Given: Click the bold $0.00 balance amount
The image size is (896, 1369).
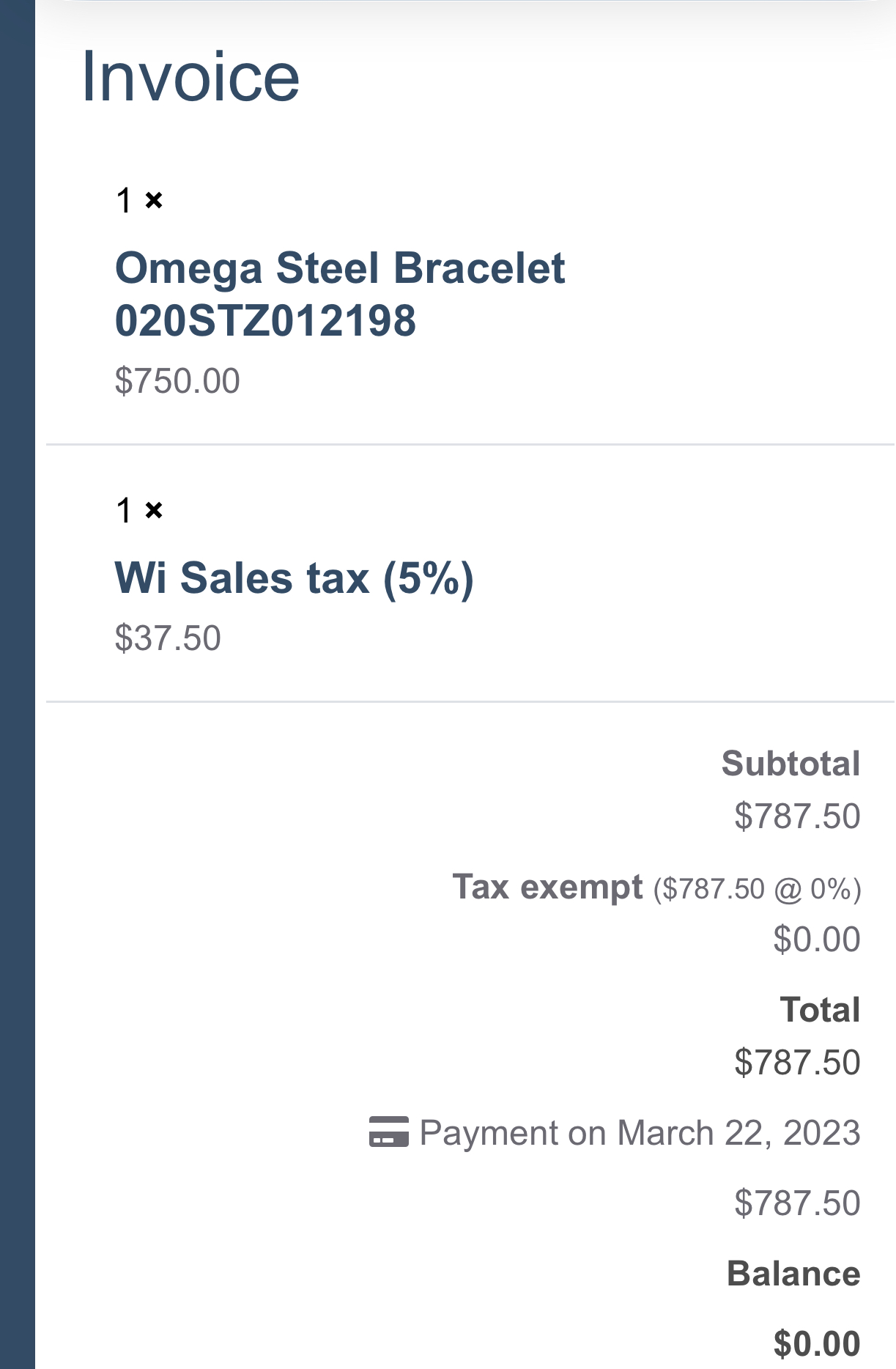Looking at the screenshot, I should point(816,1344).
